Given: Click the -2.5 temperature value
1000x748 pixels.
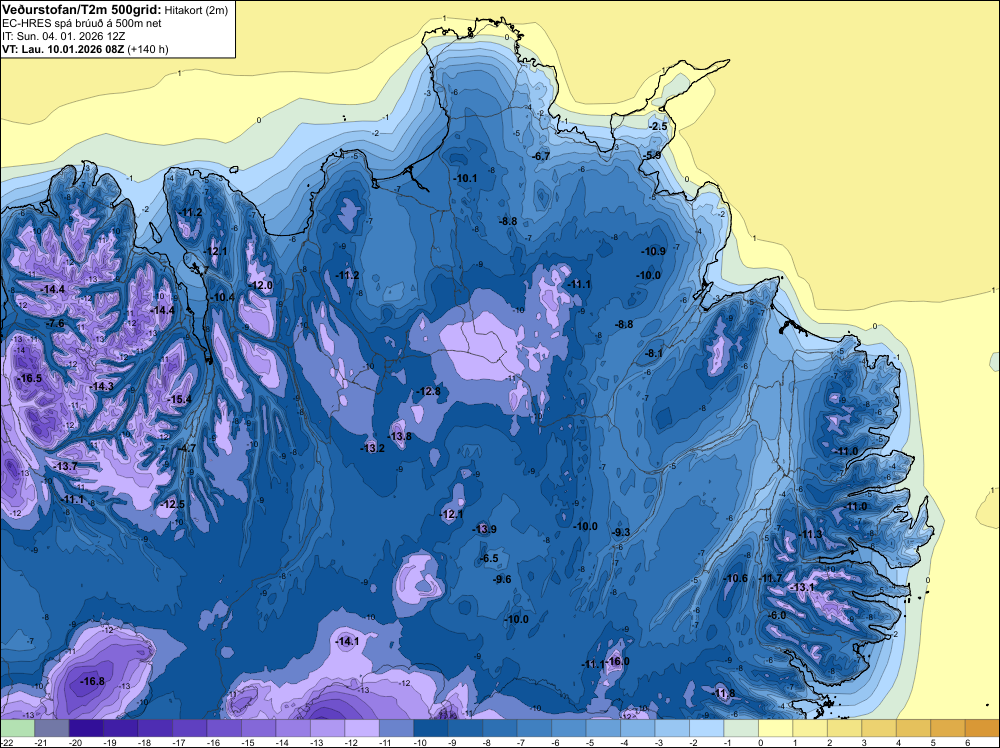Looking at the screenshot, I should [658, 126].
